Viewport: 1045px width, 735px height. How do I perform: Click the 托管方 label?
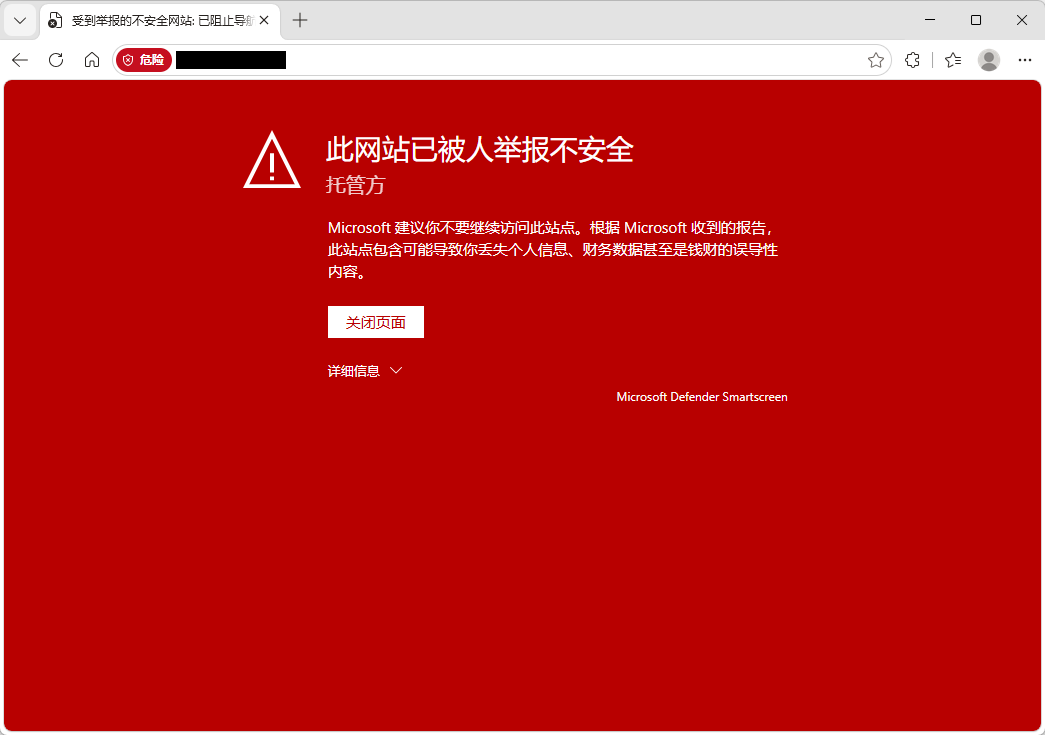pyautogui.click(x=356, y=185)
